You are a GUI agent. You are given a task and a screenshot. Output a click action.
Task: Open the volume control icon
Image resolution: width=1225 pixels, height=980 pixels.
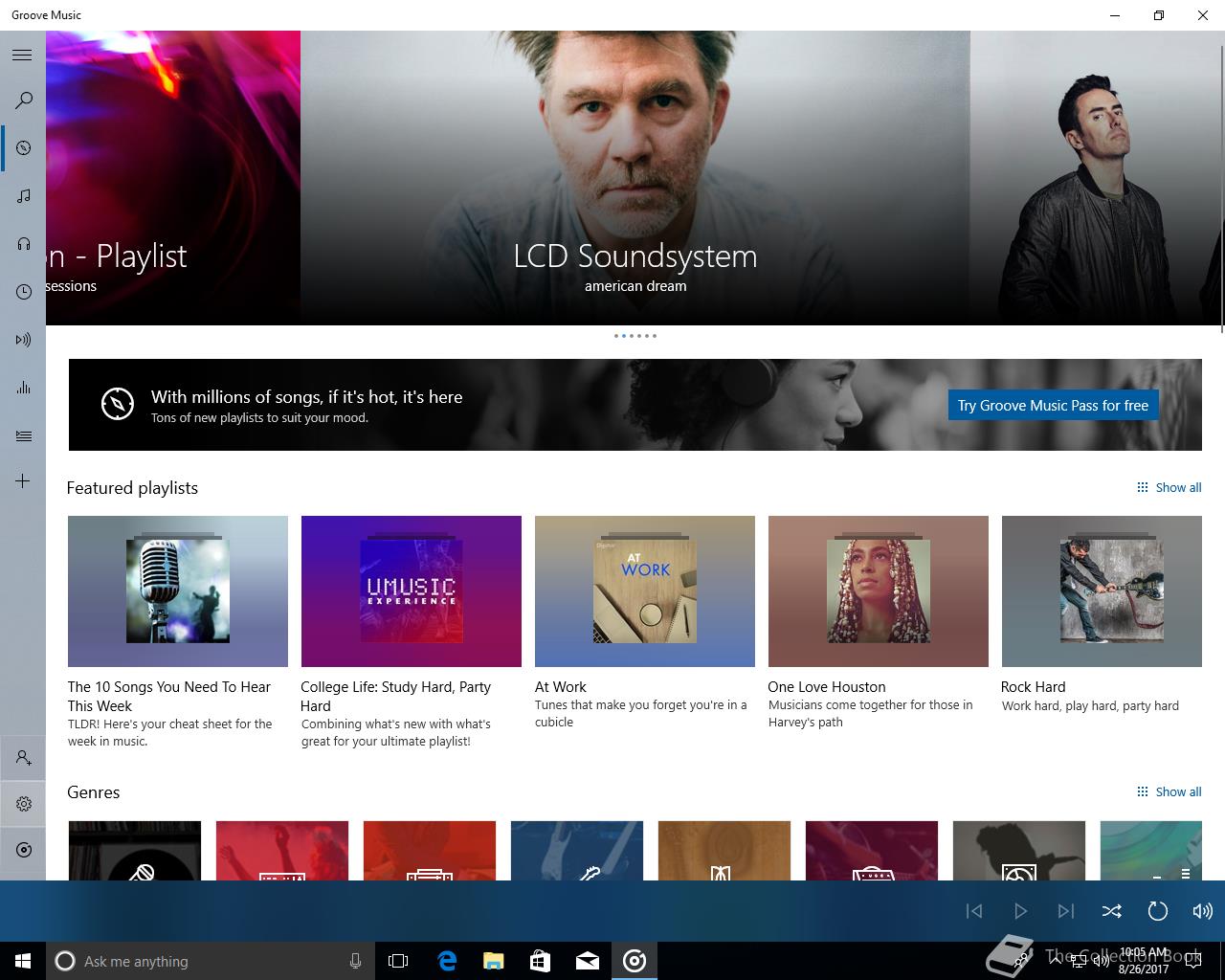pos(1202,911)
